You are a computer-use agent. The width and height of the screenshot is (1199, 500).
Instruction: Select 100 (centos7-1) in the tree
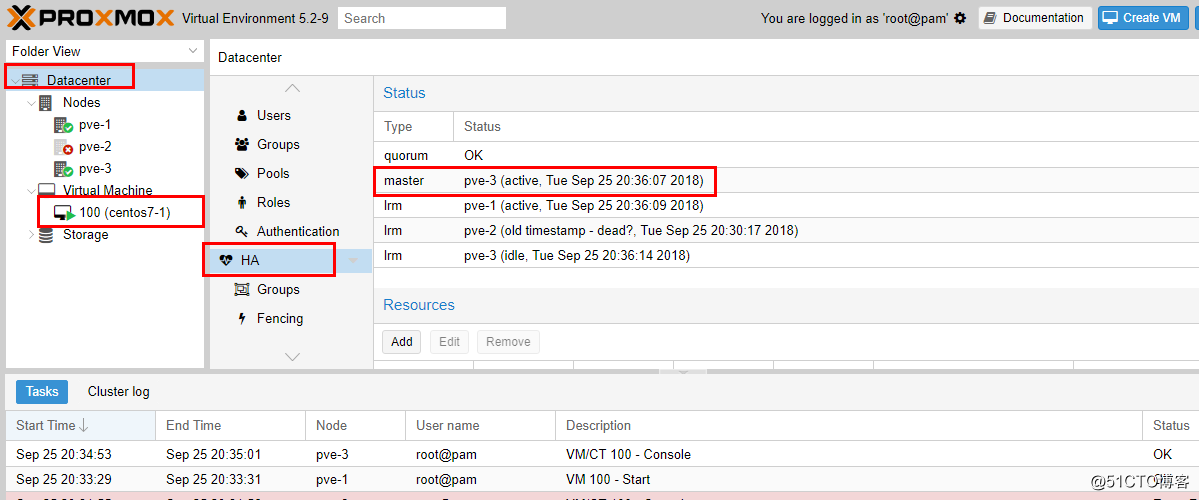pyautogui.click(x=125, y=213)
